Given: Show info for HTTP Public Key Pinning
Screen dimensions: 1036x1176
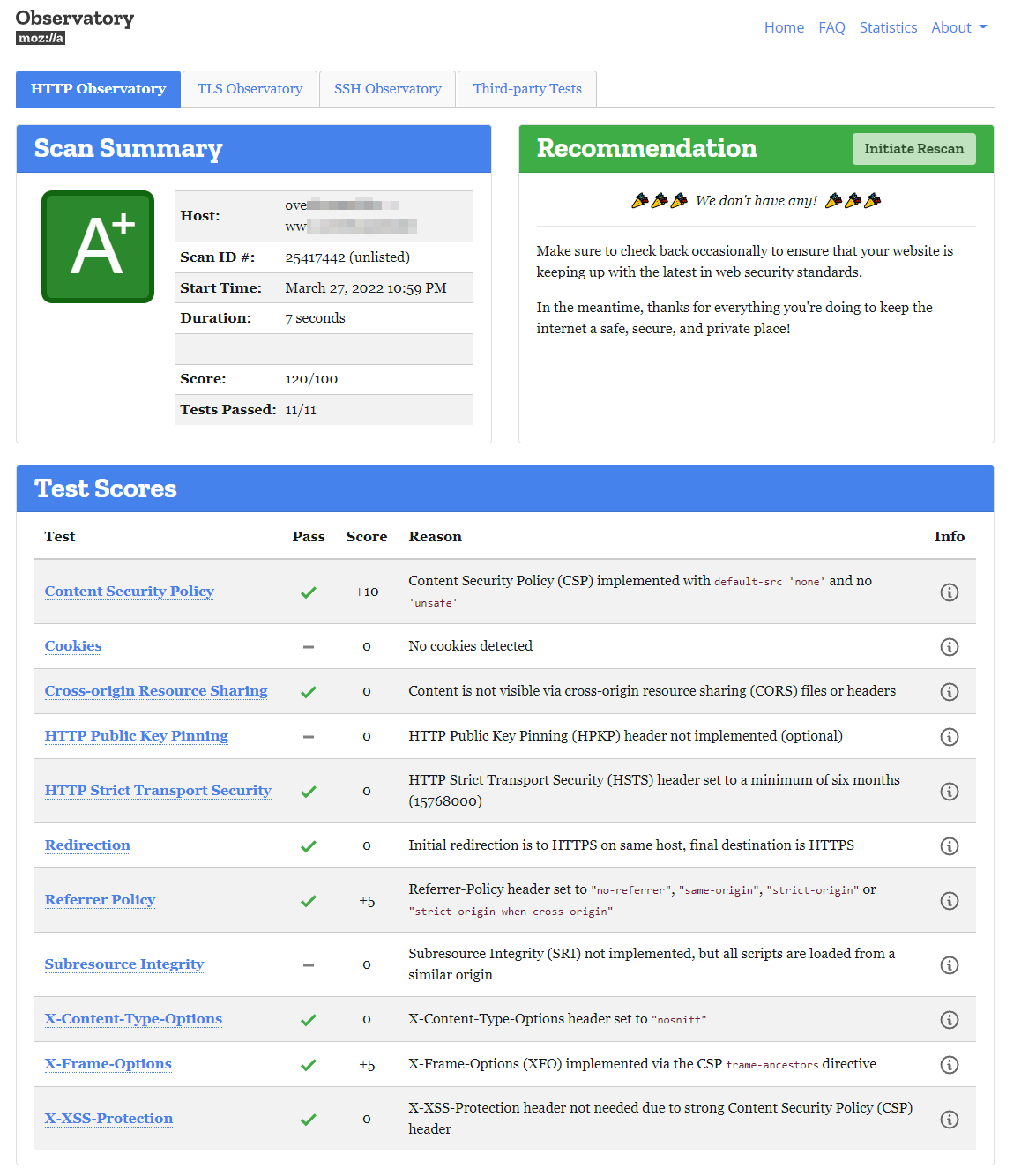Looking at the screenshot, I should coord(949,737).
